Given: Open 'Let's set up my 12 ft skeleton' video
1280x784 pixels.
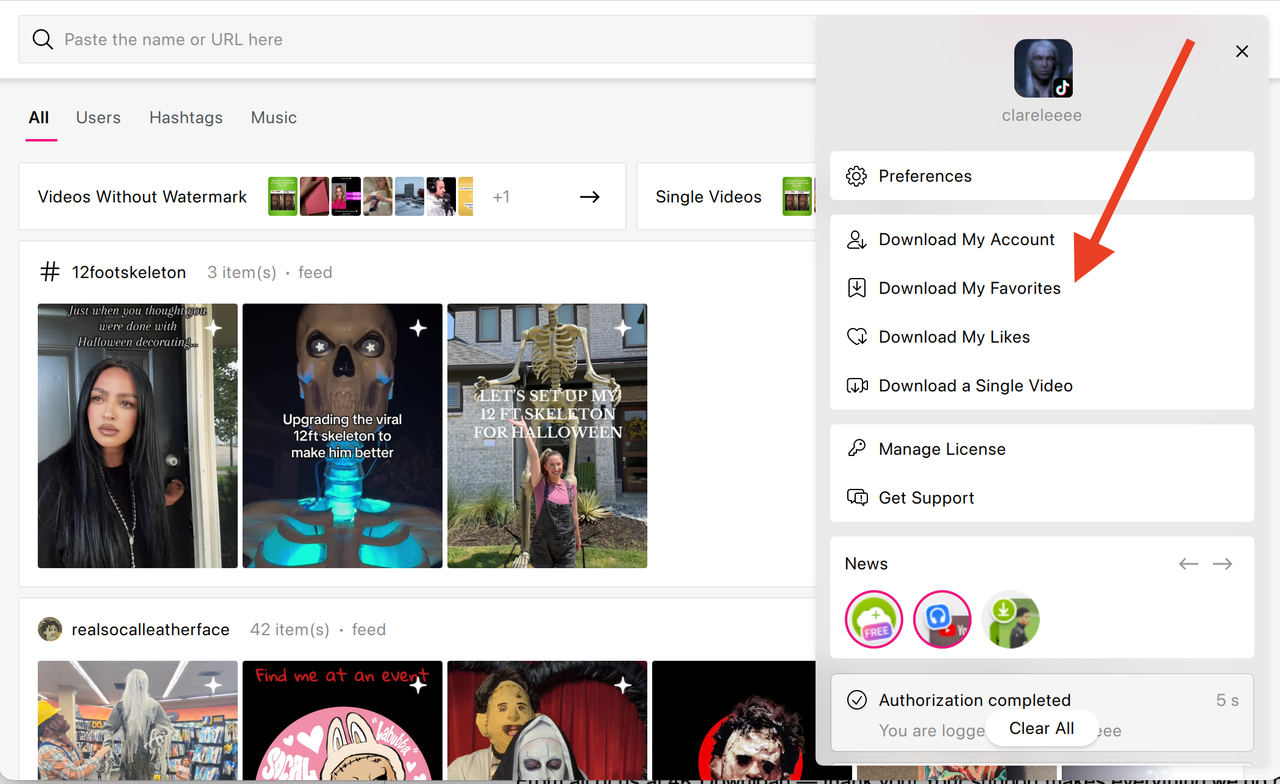Looking at the screenshot, I should [x=547, y=436].
